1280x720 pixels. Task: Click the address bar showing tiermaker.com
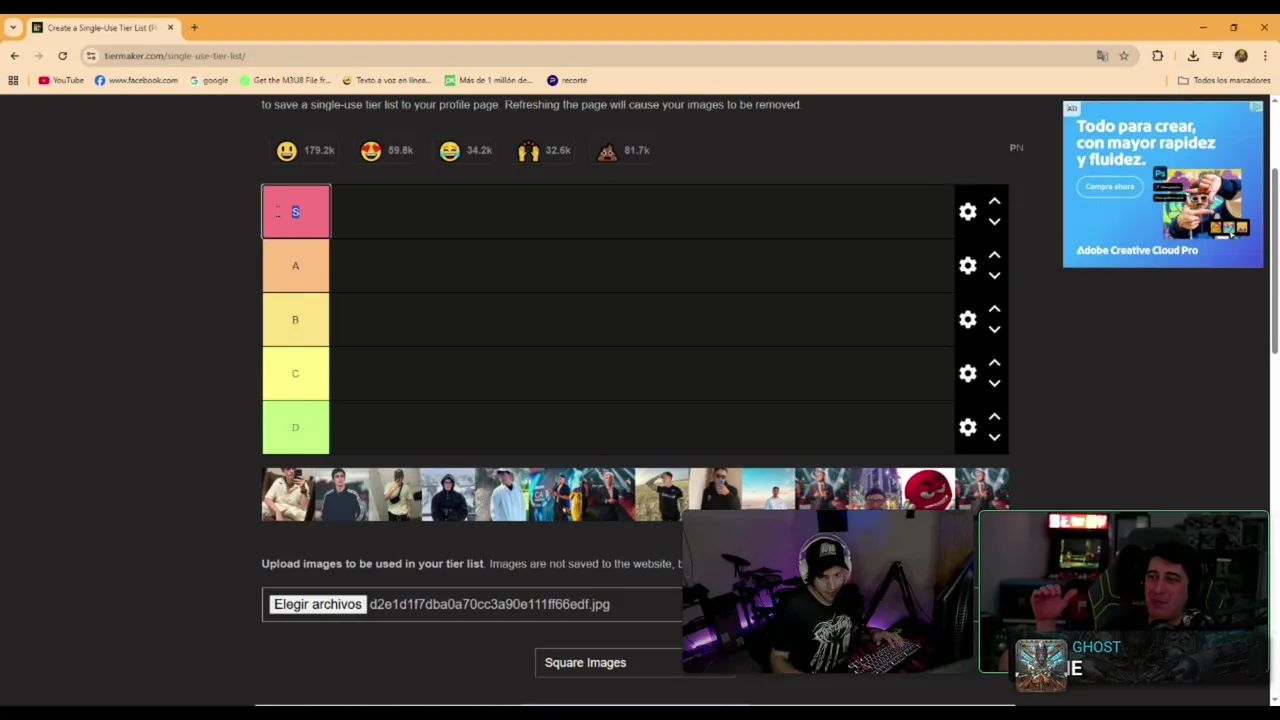[590, 56]
